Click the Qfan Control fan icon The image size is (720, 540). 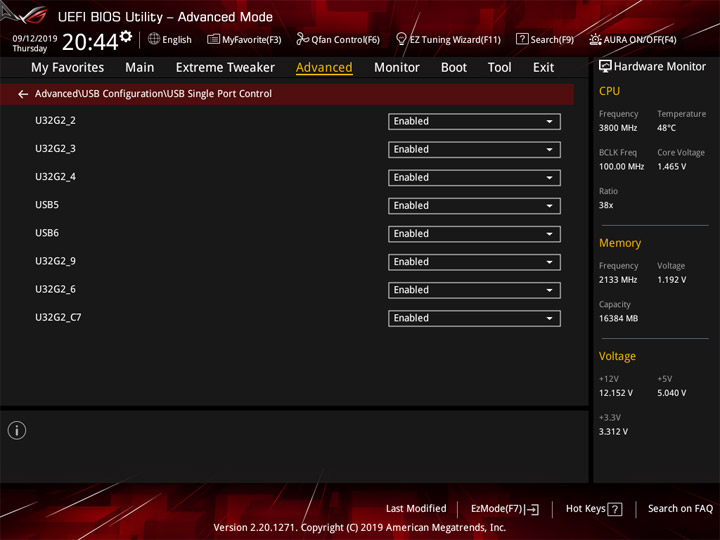(302, 39)
